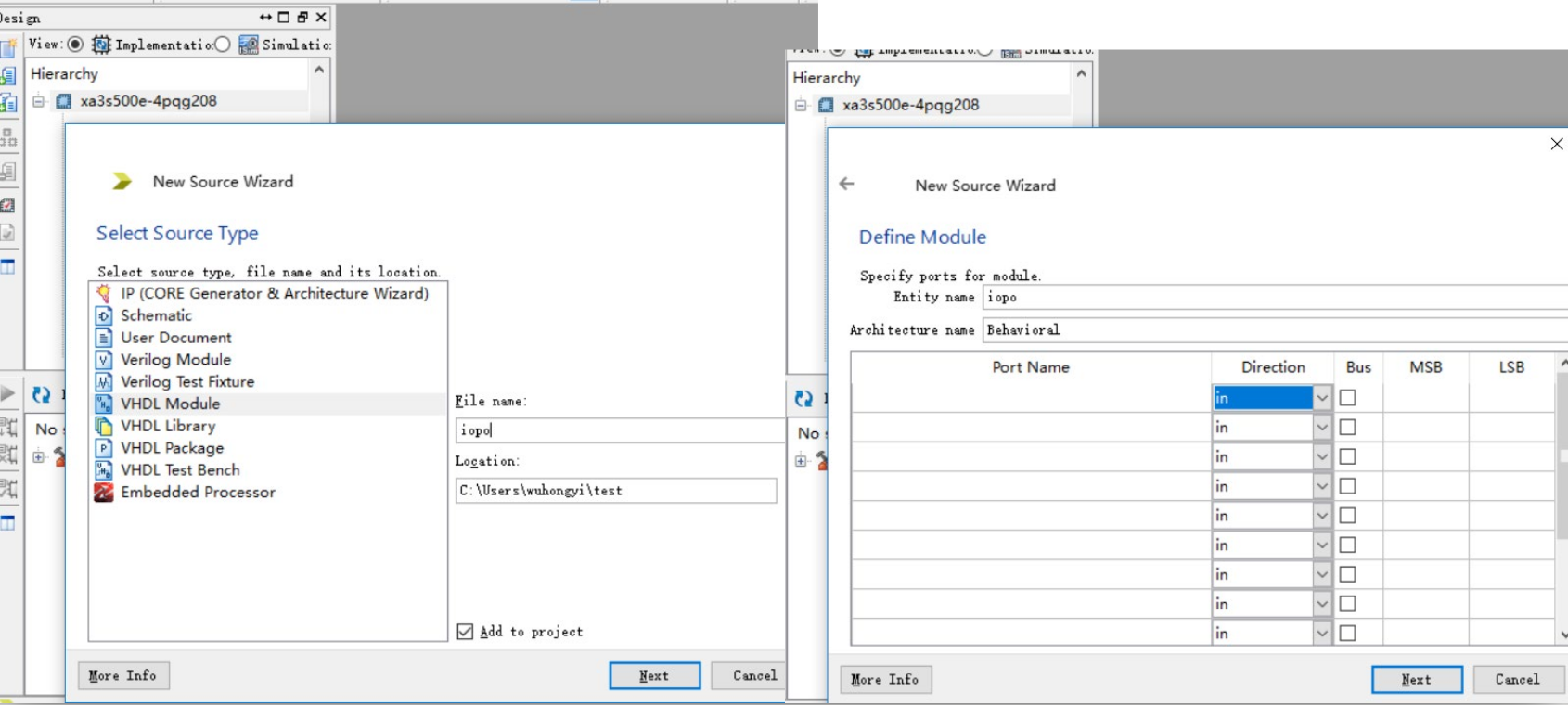This screenshot has height=705, width=1568.
Task: Open the Direction dropdown in the second port row
Action: click(1322, 428)
